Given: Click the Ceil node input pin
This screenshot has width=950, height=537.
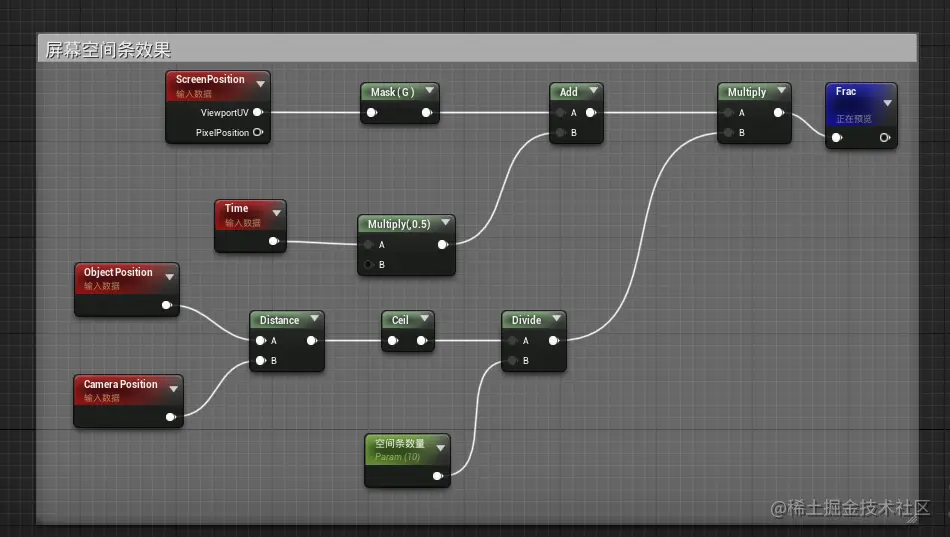Looking at the screenshot, I should (393, 341).
